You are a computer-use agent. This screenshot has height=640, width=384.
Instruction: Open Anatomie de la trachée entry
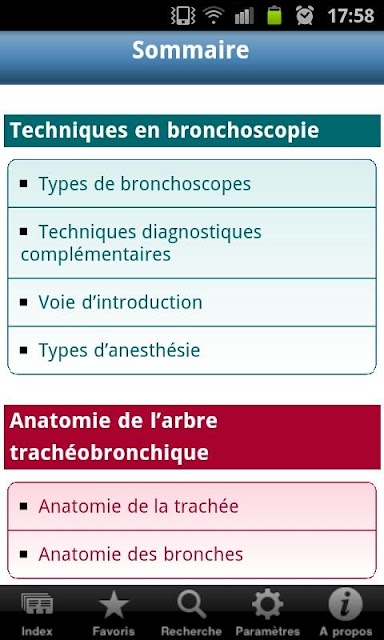coord(192,506)
